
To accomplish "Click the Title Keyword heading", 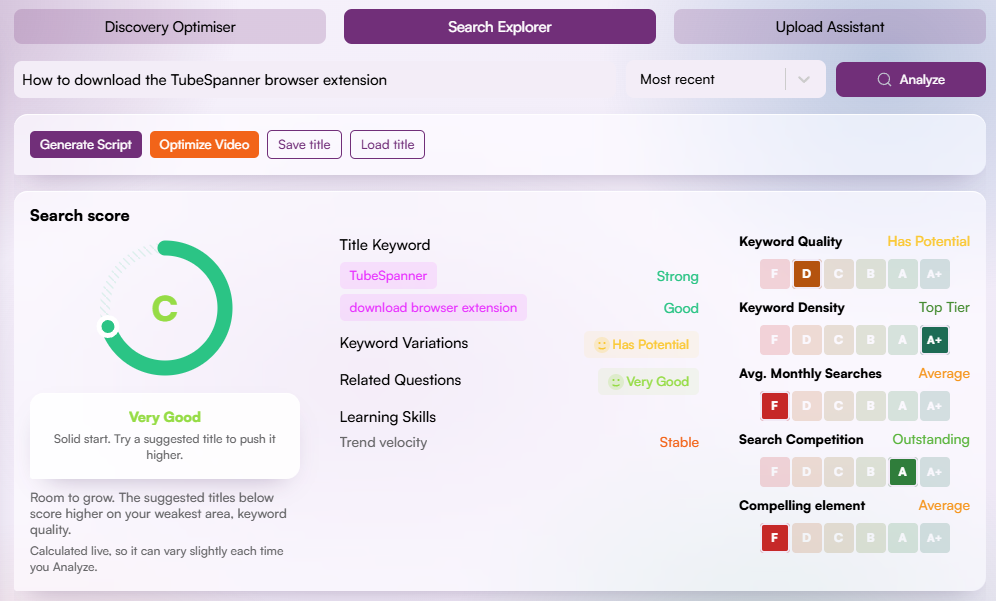I will pos(384,245).
